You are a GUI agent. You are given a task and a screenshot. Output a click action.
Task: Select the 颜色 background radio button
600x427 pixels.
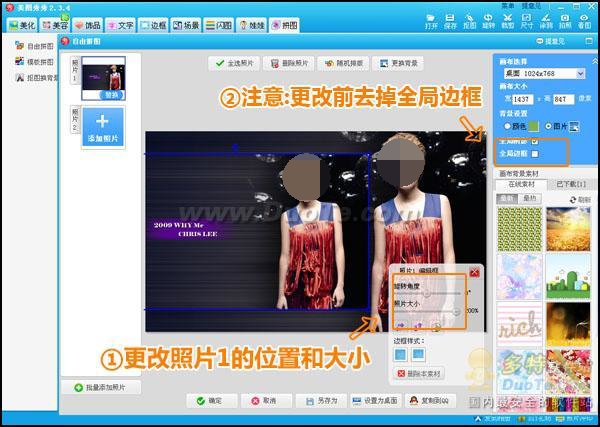pyautogui.click(x=508, y=126)
